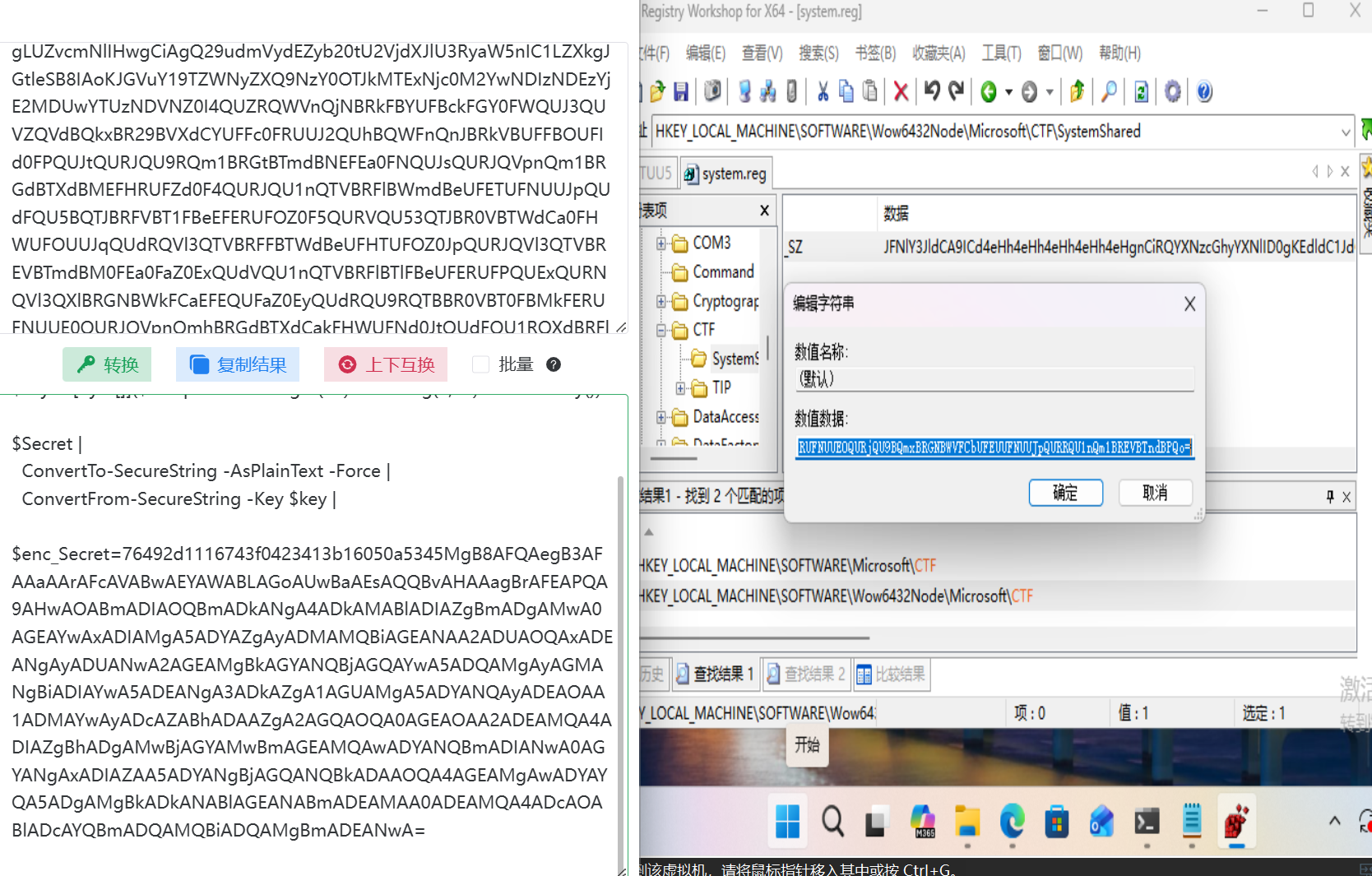1372x876 pixels.
Task: Switch to the 比较结果 tab
Action: coord(892,674)
